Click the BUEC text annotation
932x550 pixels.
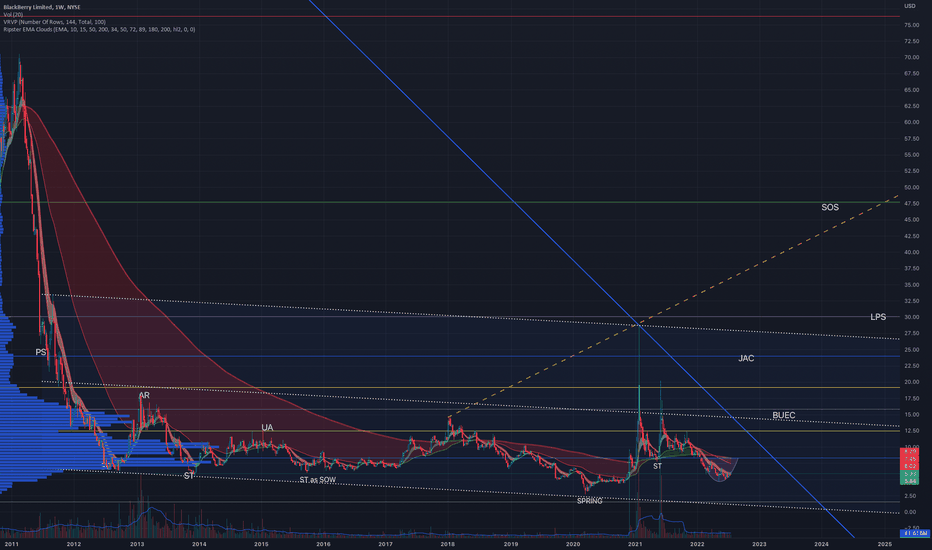(x=783, y=415)
